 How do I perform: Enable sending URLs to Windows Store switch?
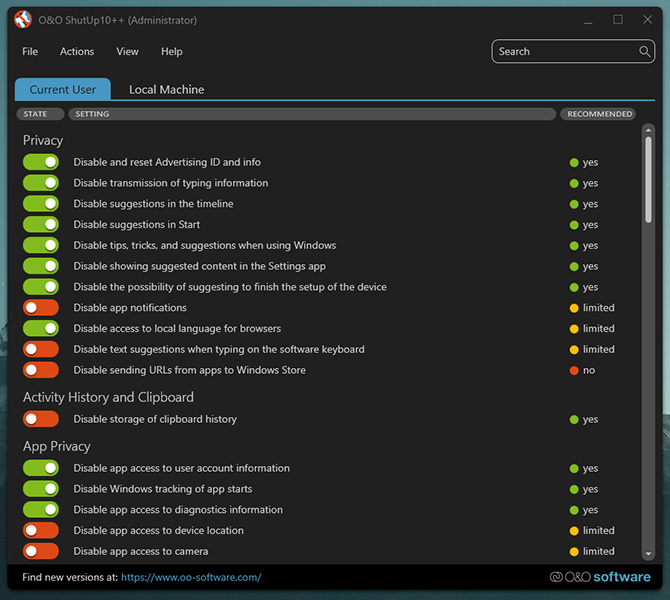tap(41, 370)
